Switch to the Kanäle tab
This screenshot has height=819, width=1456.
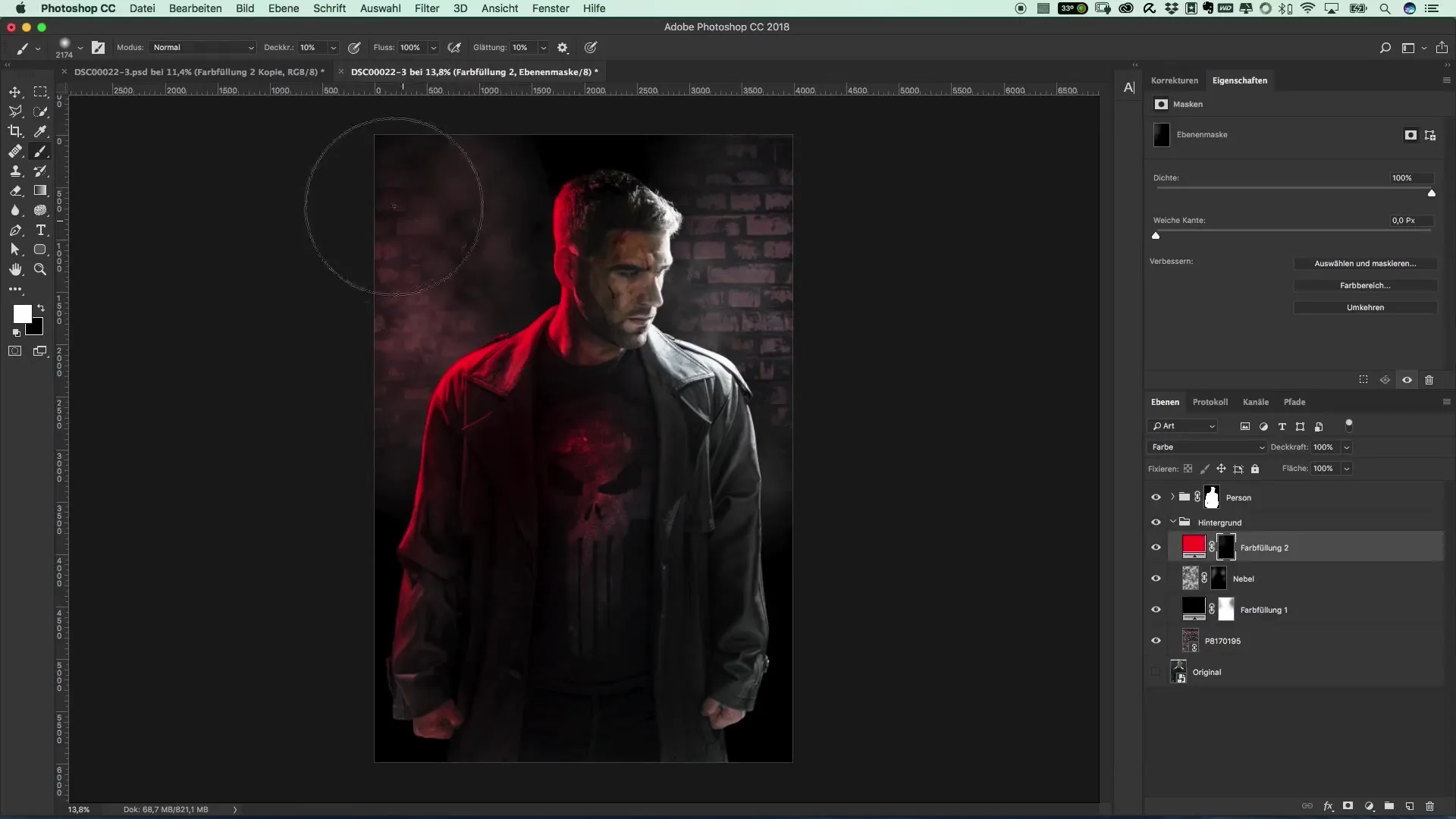click(1256, 402)
